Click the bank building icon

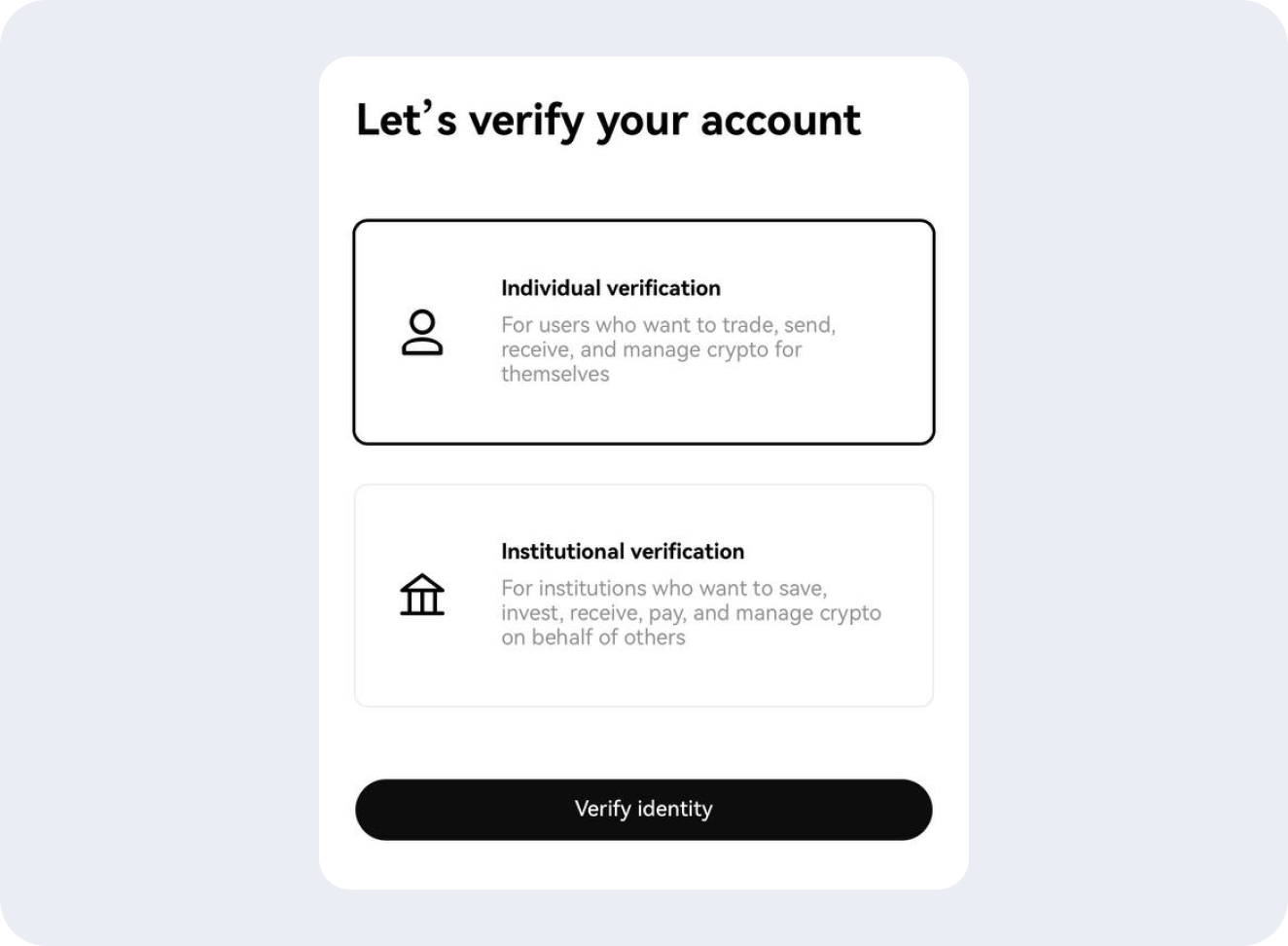click(422, 595)
